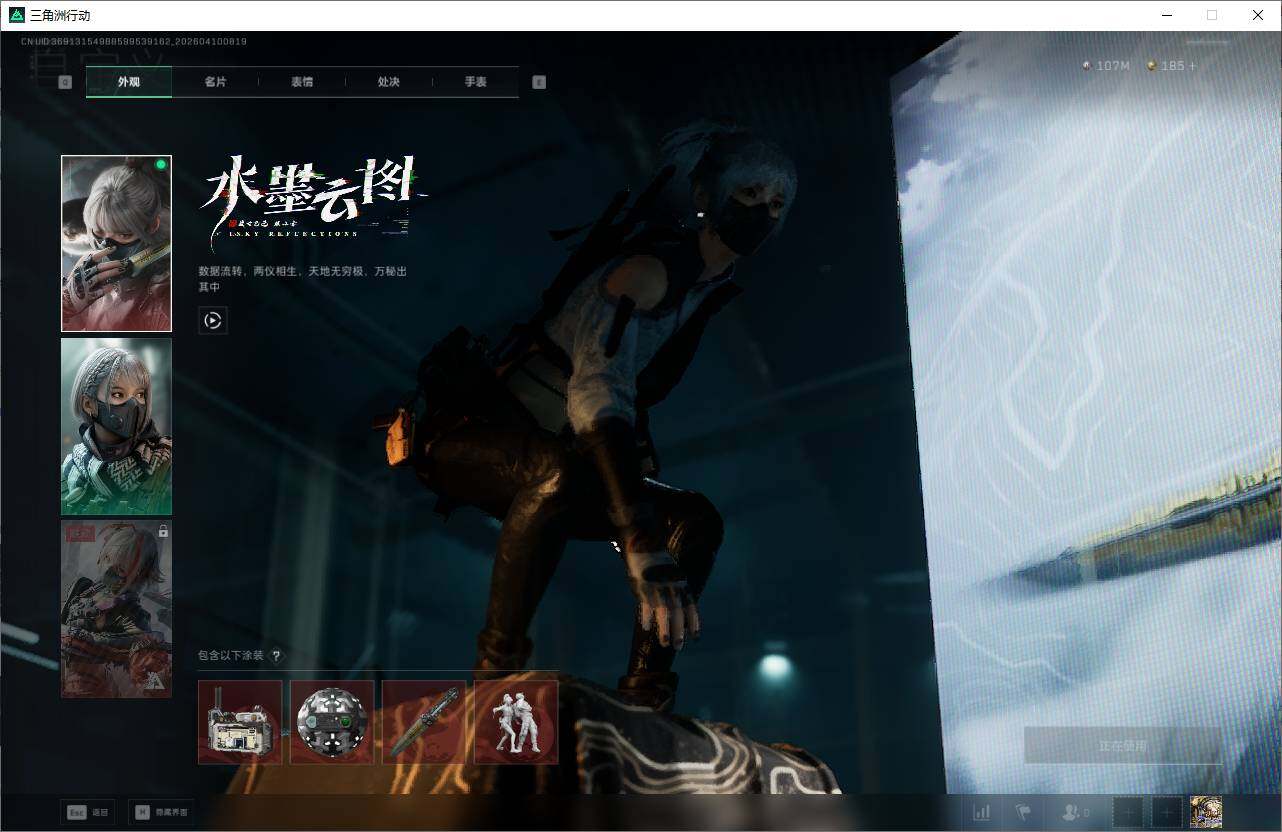Open the bar-chart statistics icon
This screenshot has width=1282, height=832.
(983, 812)
